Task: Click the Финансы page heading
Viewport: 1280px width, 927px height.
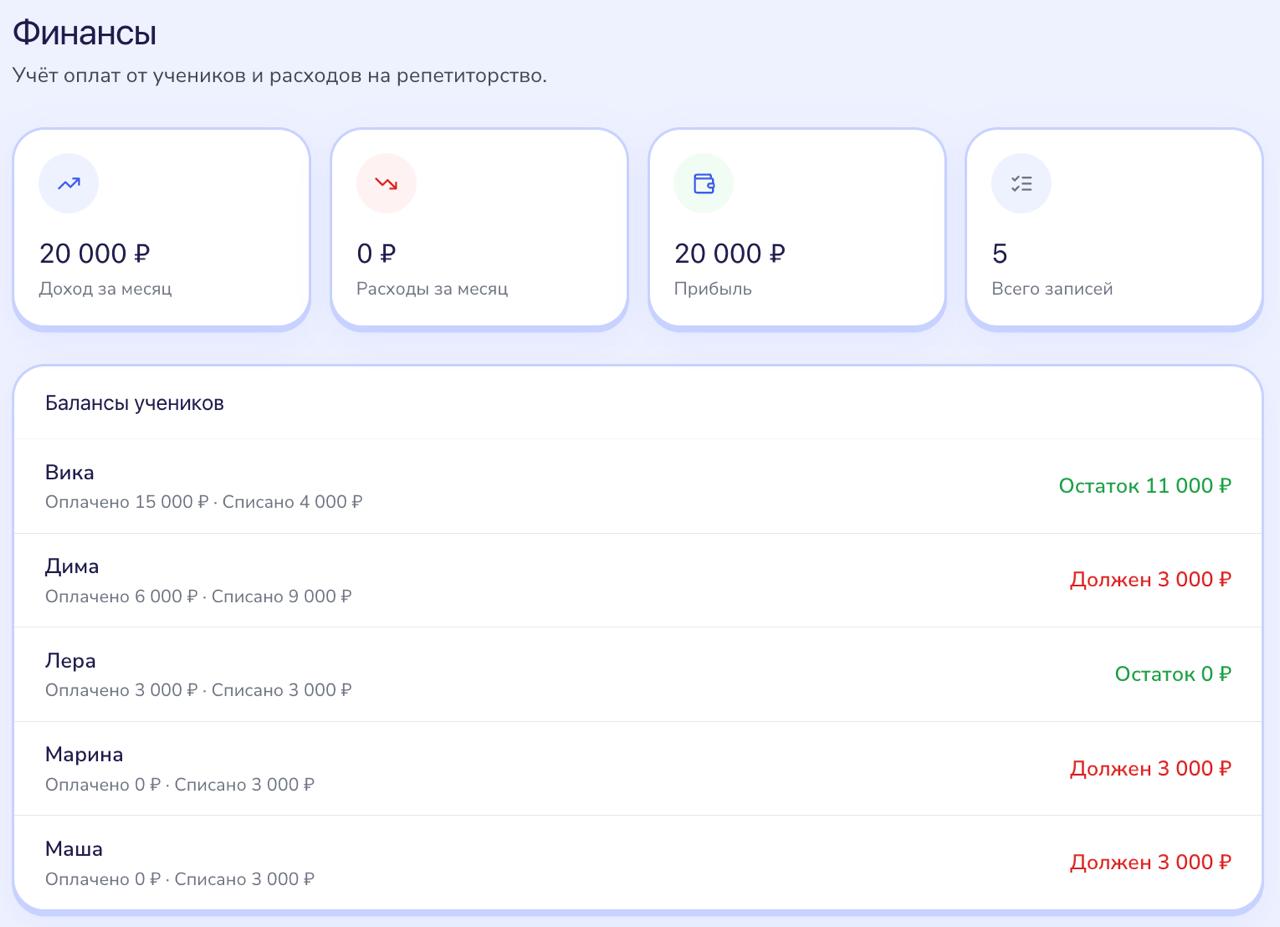Action: point(84,32)
